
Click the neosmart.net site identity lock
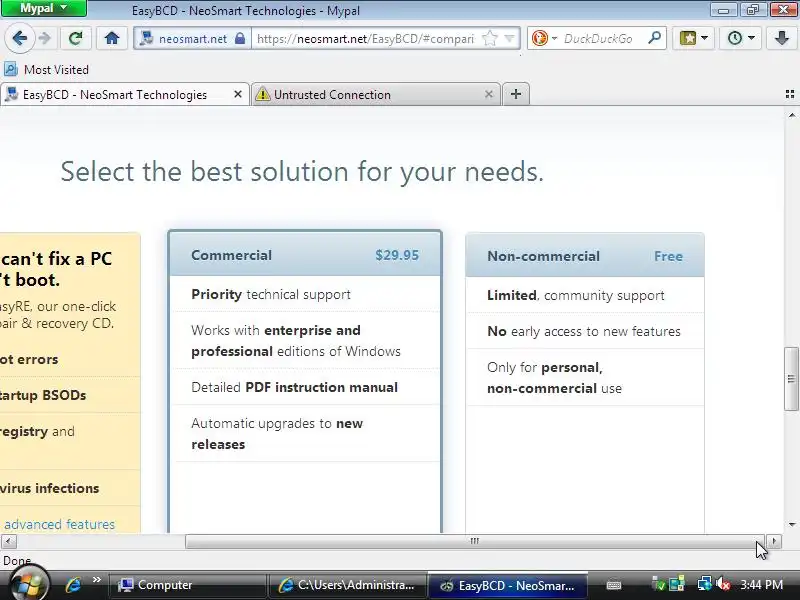(x=240, y=39)
